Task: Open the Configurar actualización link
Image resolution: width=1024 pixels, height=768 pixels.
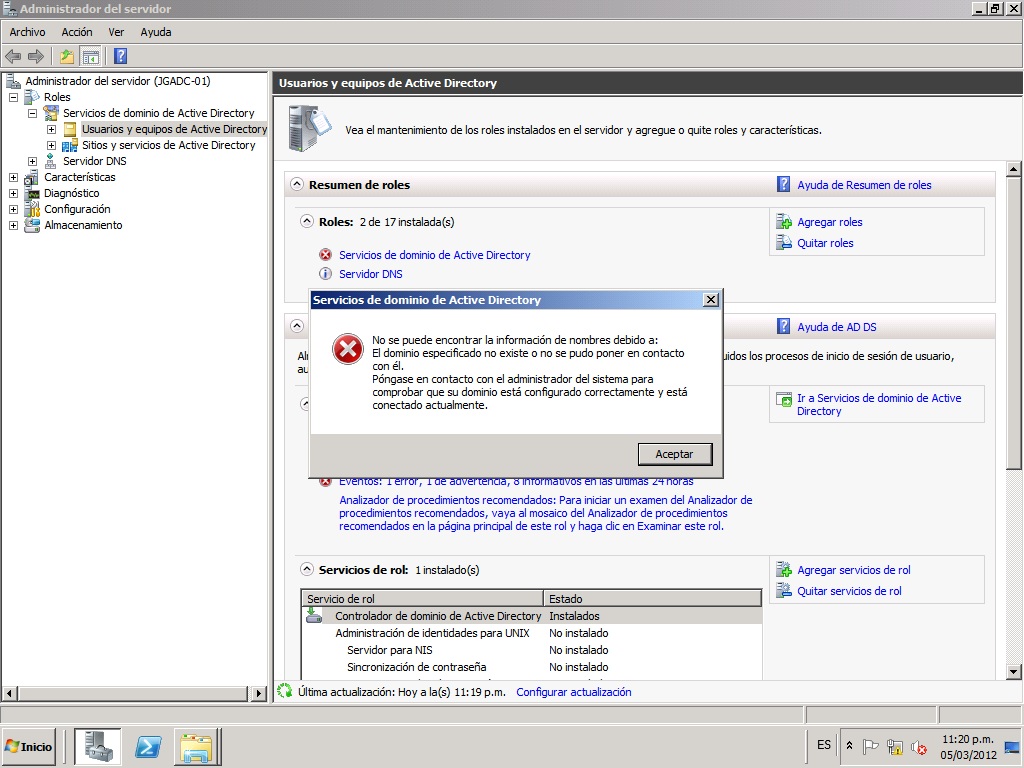Action: [x=573, y=691]
